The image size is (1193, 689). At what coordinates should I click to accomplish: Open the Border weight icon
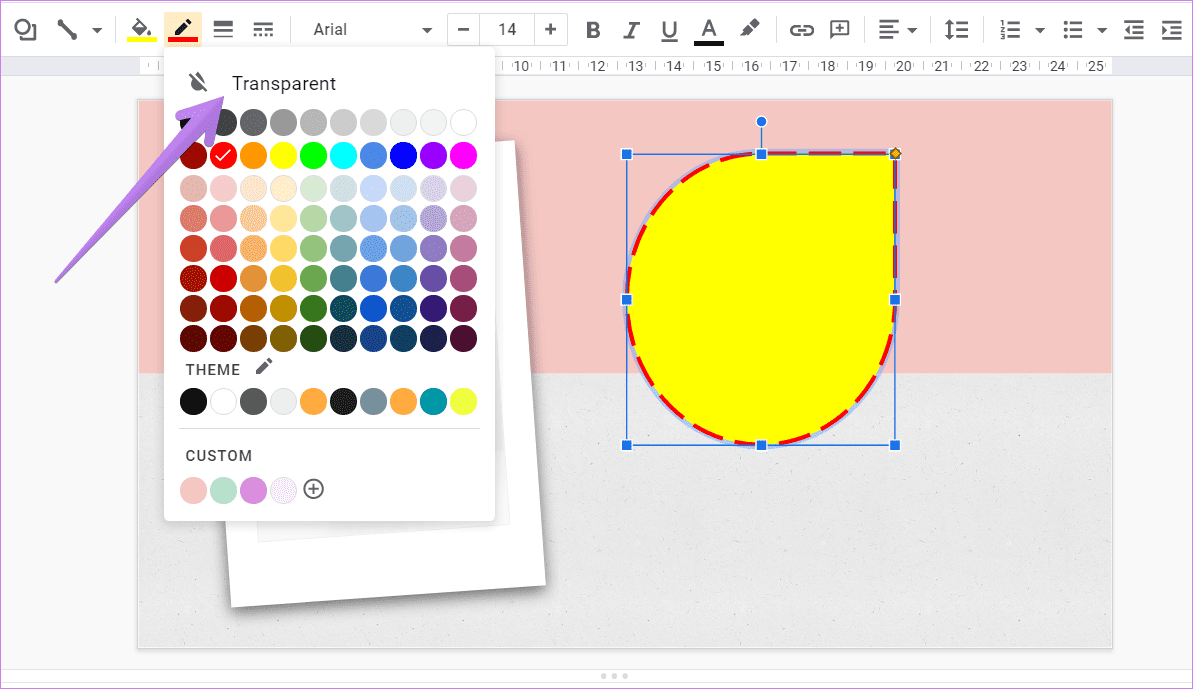(x=223, y=30)
